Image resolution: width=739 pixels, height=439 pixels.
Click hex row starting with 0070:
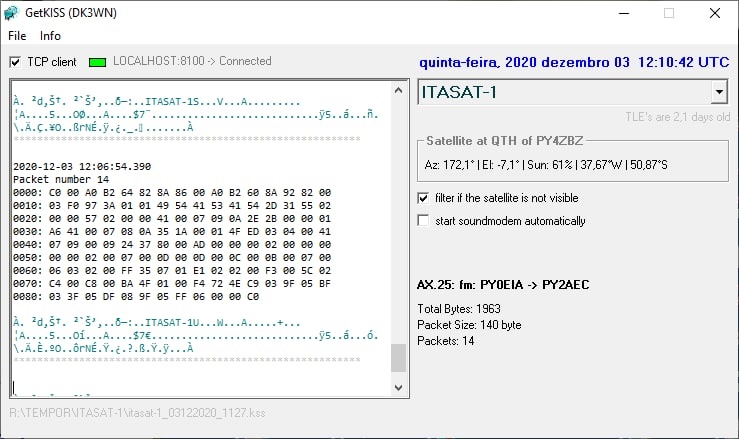pyautogui.click(x=172, y=283)
